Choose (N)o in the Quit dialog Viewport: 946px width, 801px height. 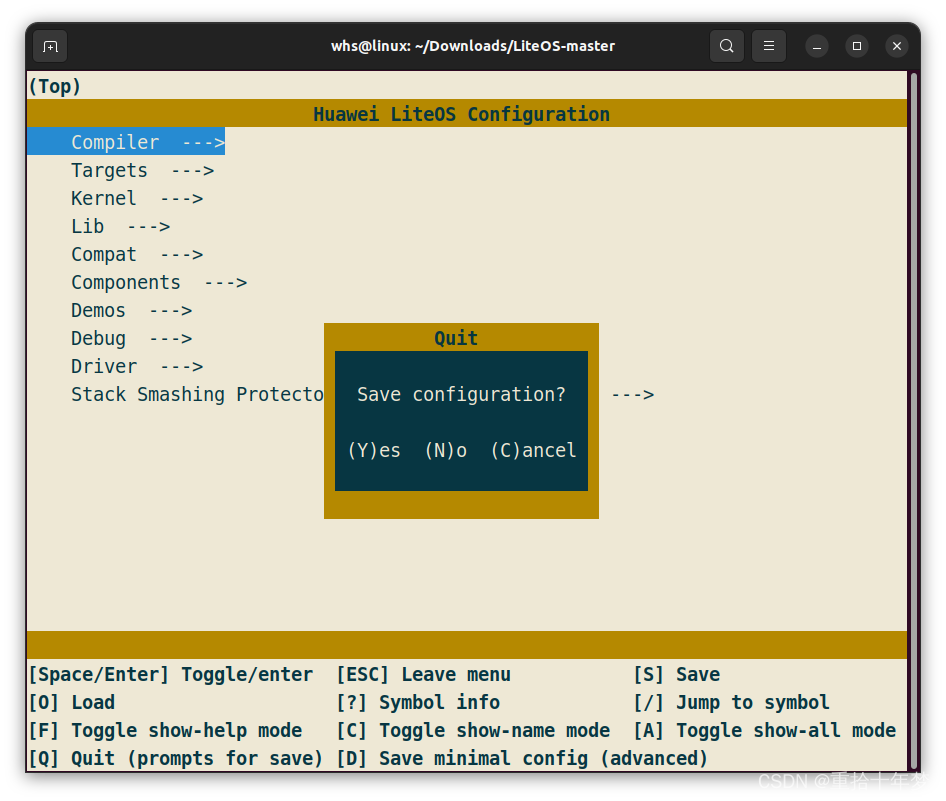(x=446, y=451)
